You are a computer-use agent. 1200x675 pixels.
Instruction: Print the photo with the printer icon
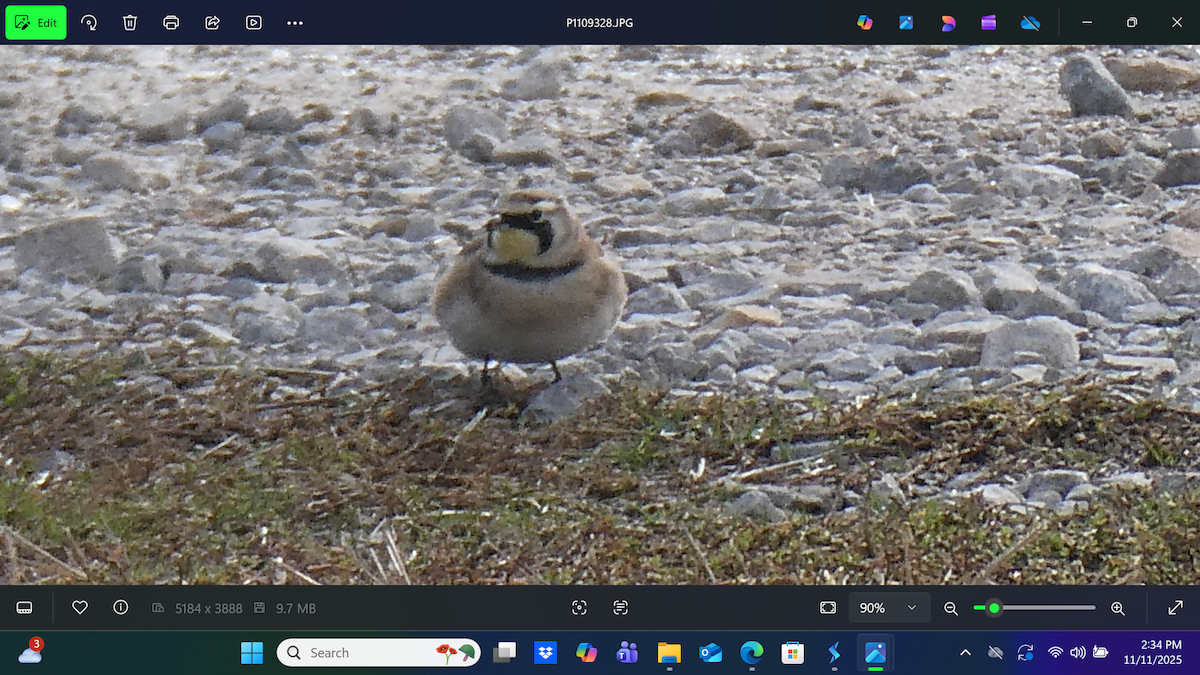(171, 22)
